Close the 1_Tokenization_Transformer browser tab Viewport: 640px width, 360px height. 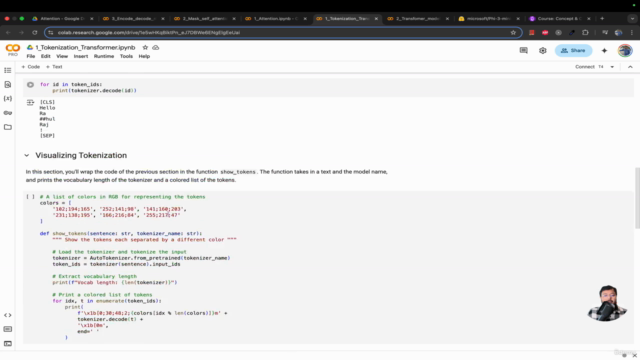click(376, 18)
